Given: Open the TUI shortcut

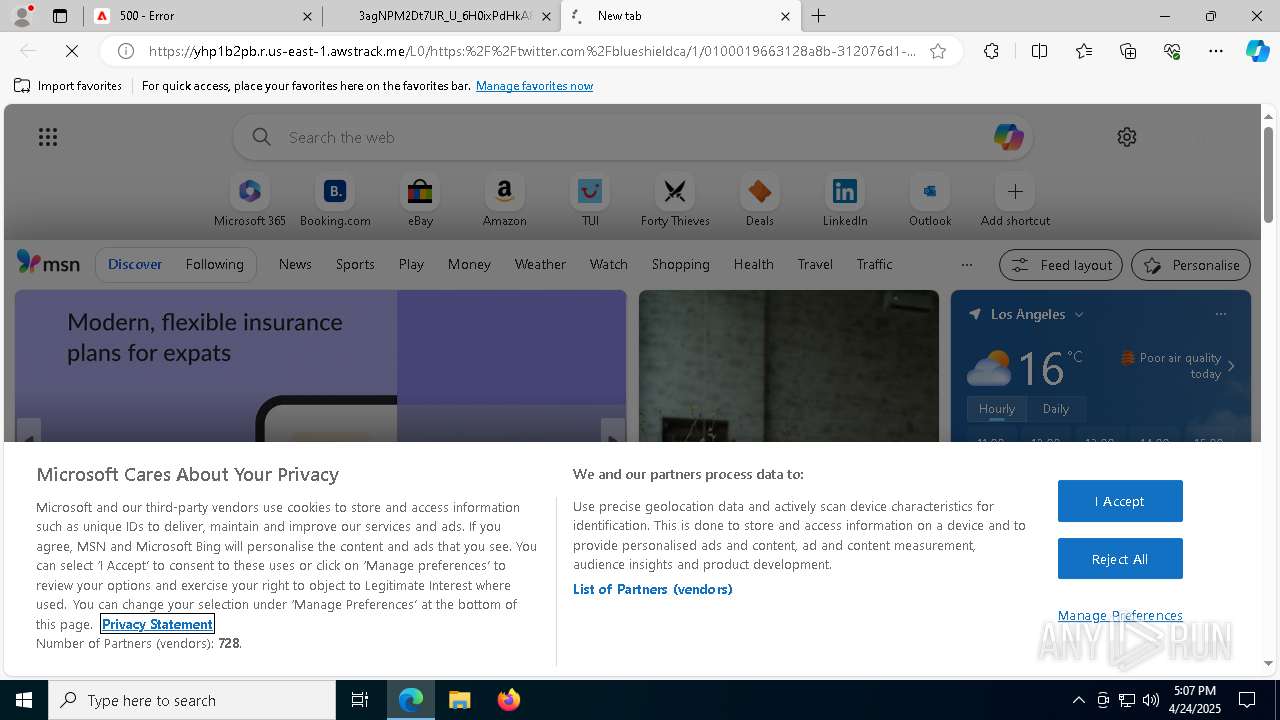Looking at the screenshot, I should pos(590,201).
